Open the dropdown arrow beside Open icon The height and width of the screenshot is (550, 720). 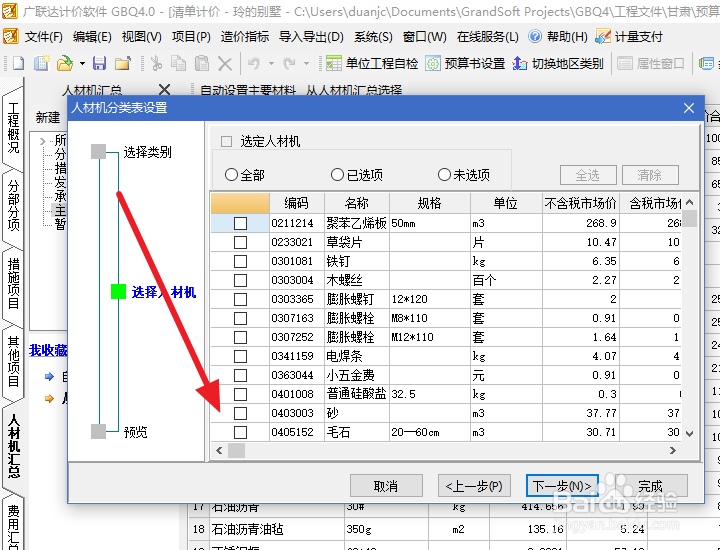(82, 63)
